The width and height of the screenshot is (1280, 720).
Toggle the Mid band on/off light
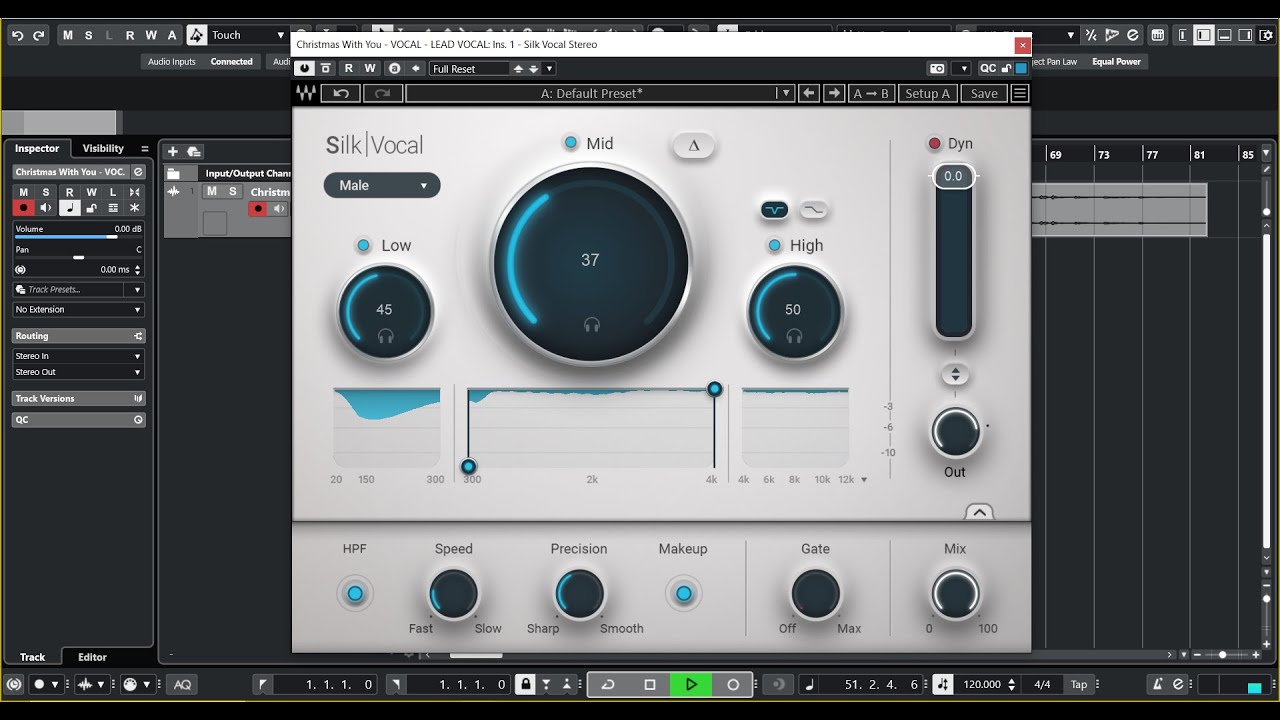point(571,143)
